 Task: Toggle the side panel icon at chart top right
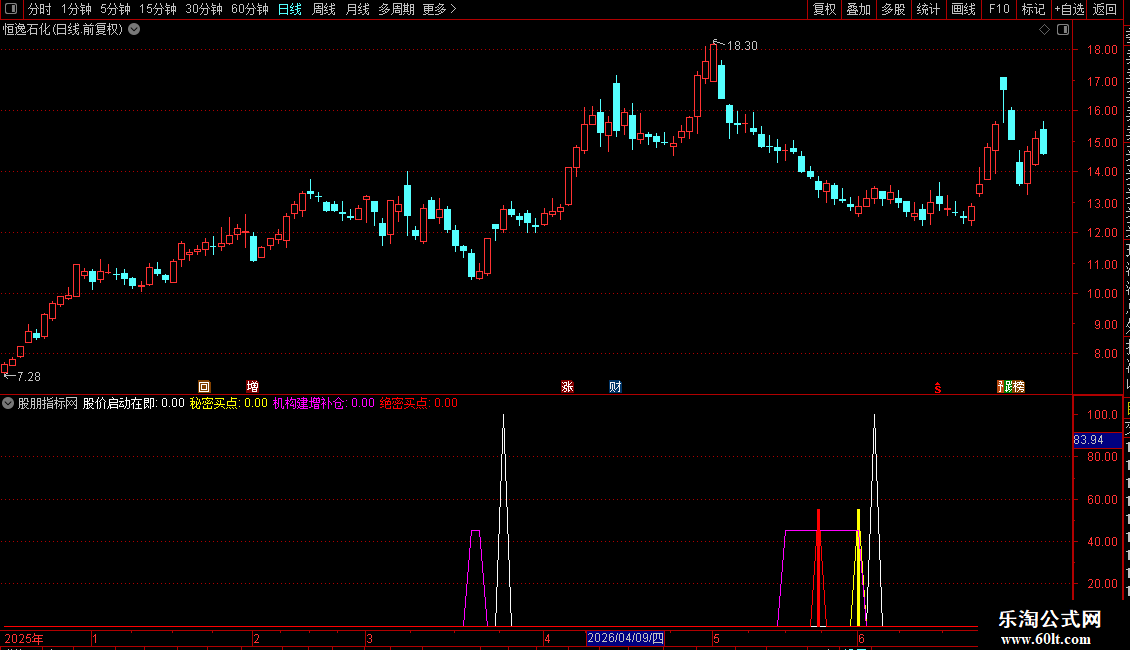click(x=1063, y=30)
